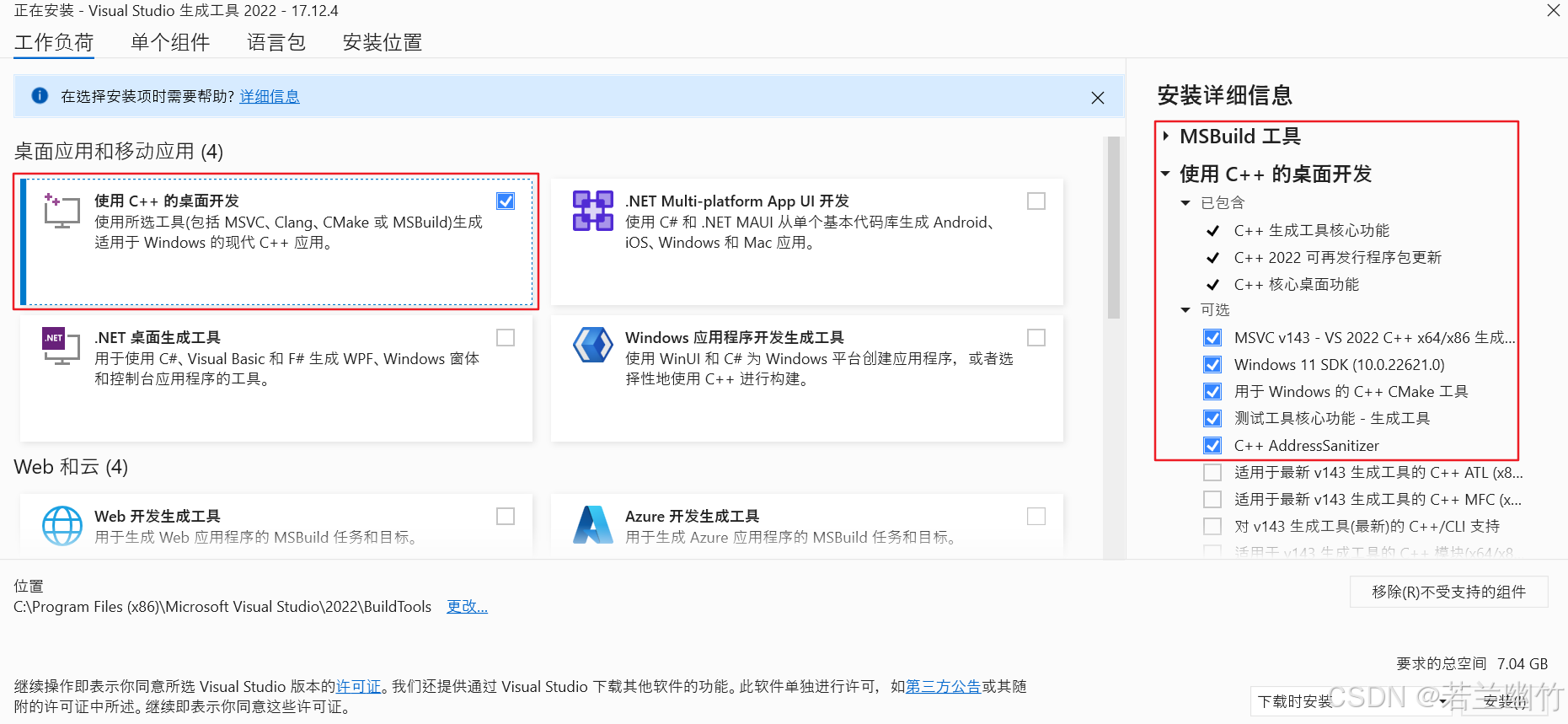Switch to the 语言包 tab

coord(276,42)
